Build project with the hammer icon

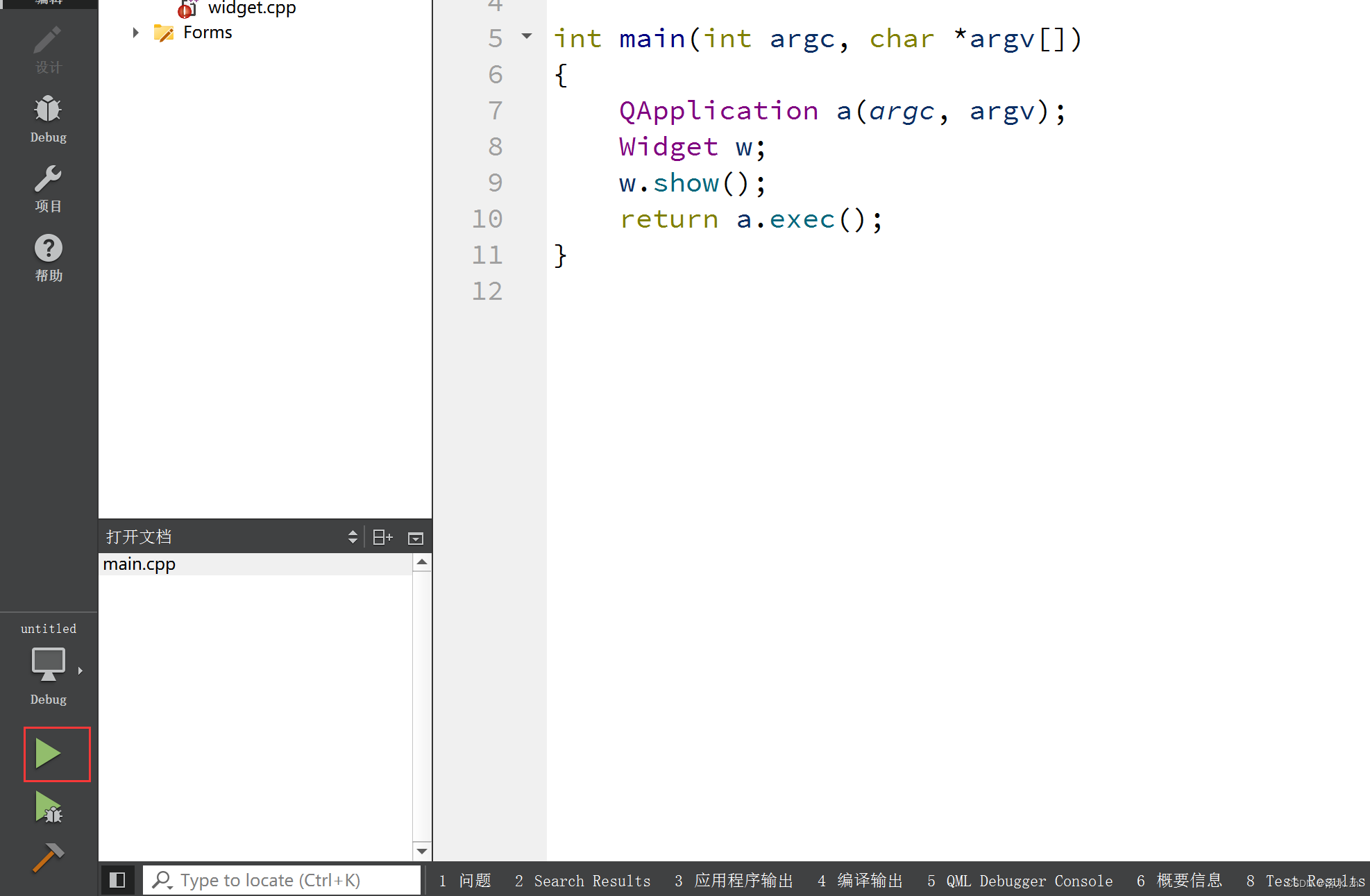[x=49, y=858]
